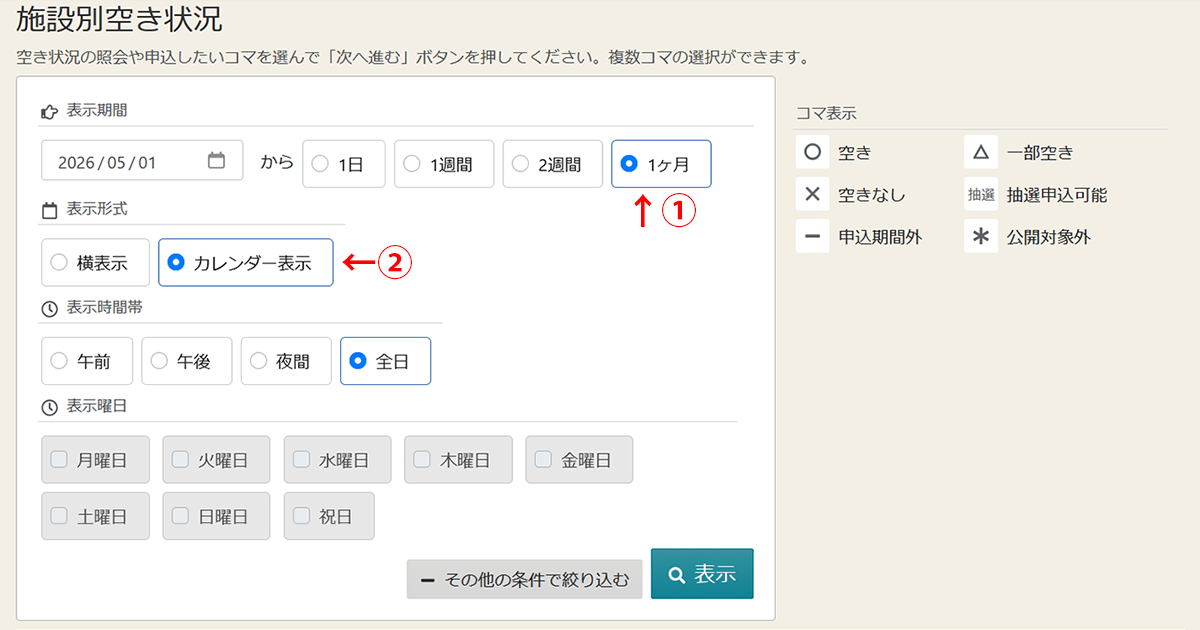Viewport: 1200px width, 630px height.
Task: Click the circle 空き legend icon
Action: pyautogui.click(x=812, y=153)
